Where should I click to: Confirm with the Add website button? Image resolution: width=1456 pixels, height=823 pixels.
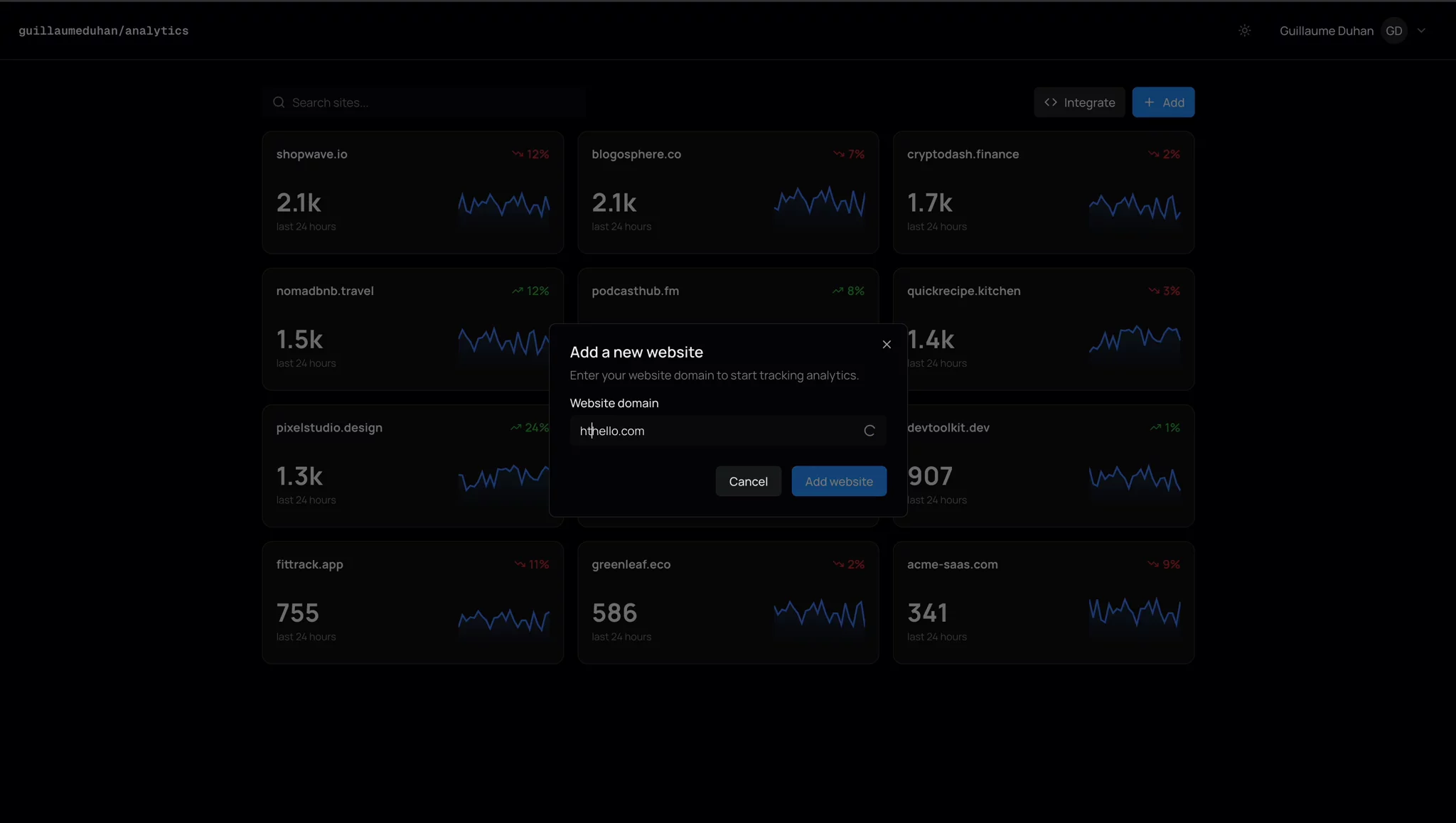tap(839, 481)
